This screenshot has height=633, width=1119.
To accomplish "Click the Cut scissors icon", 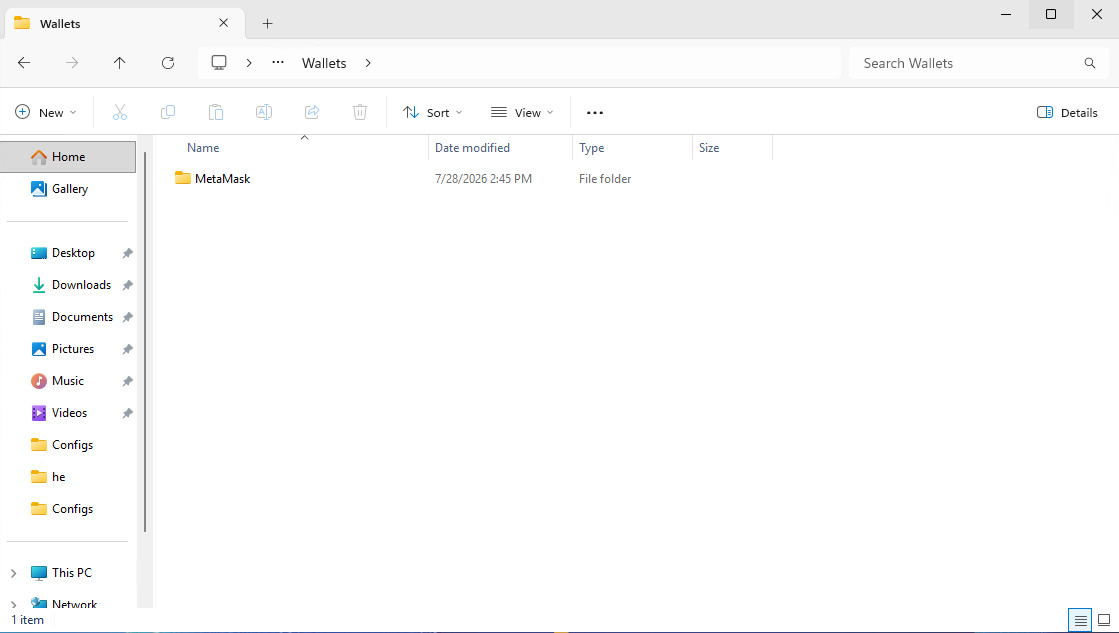I will click(x=120, y=112).
